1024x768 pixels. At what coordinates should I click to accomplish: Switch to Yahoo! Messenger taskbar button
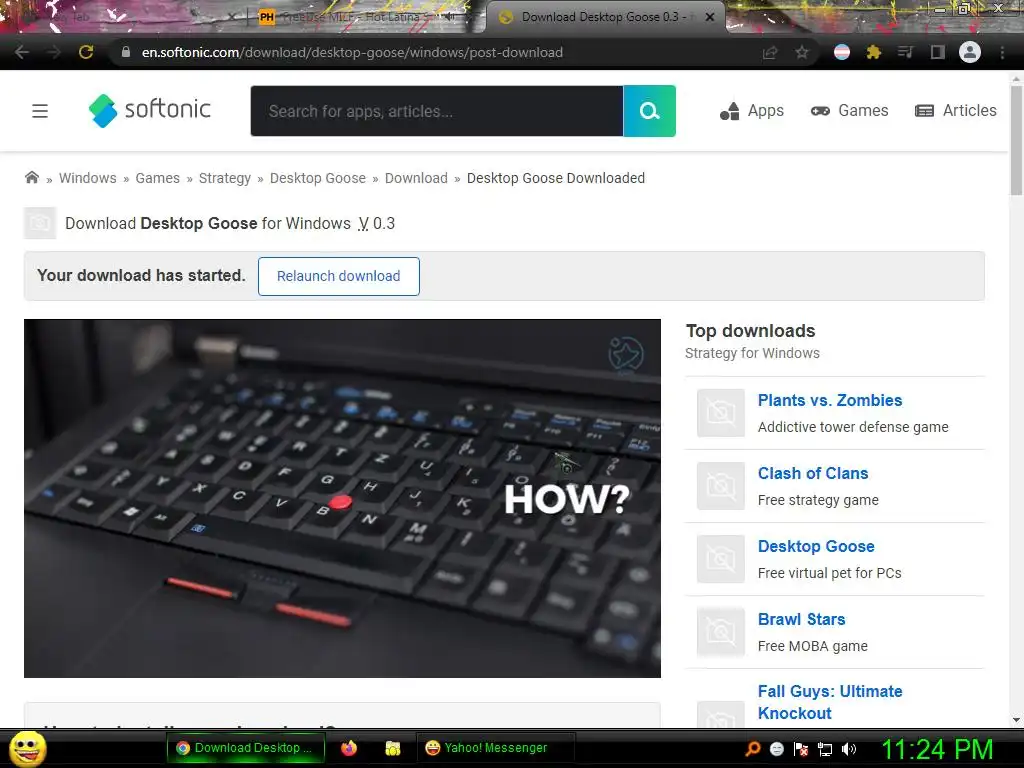click(x=495, y=748)
